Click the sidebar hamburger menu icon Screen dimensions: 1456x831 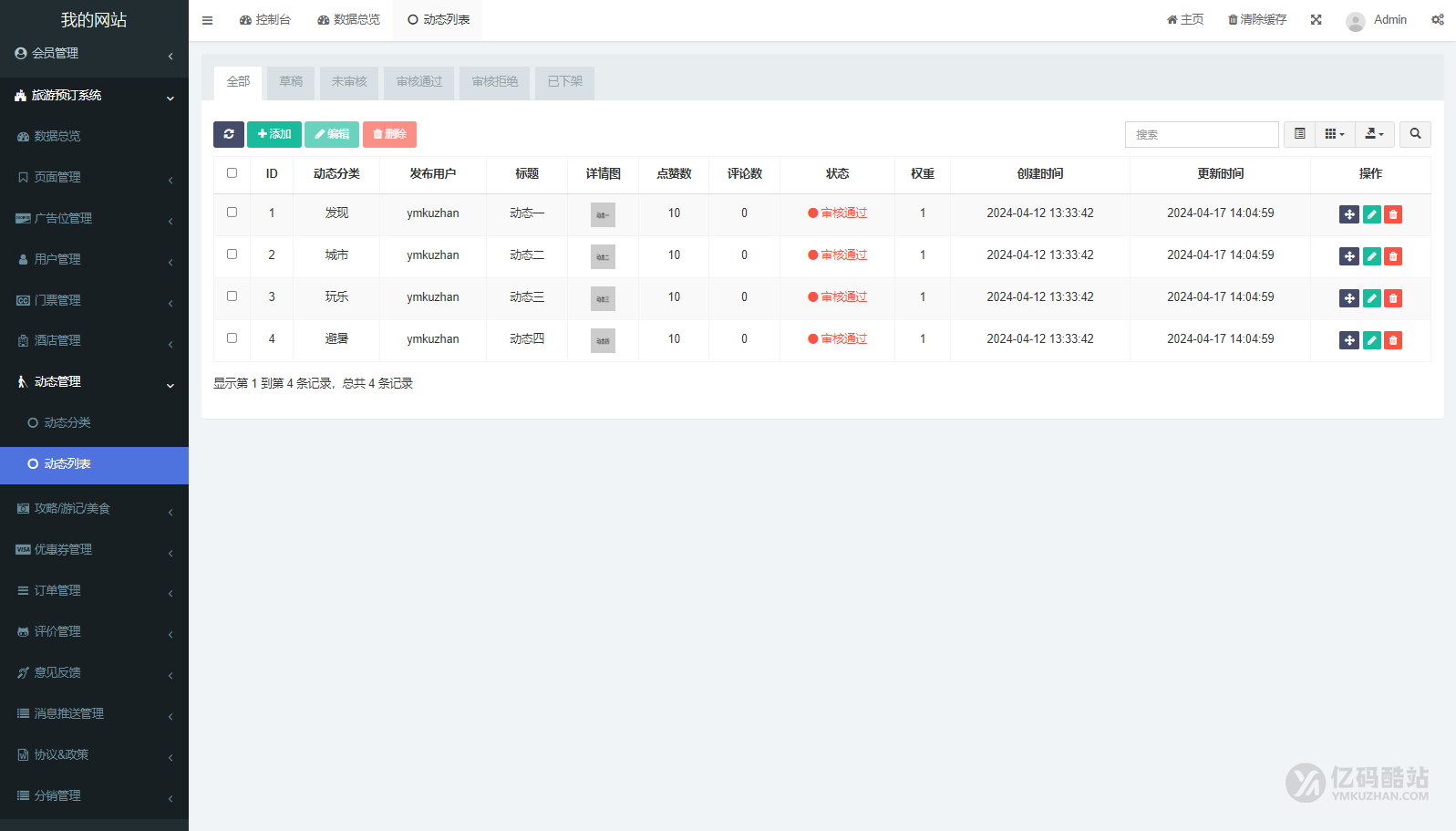[207, 20]
